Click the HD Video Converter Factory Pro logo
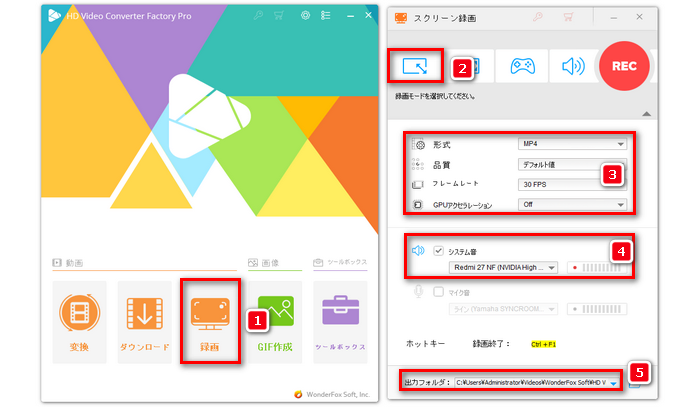The width and height of the screenshot is (700, 407). point(54,16)
